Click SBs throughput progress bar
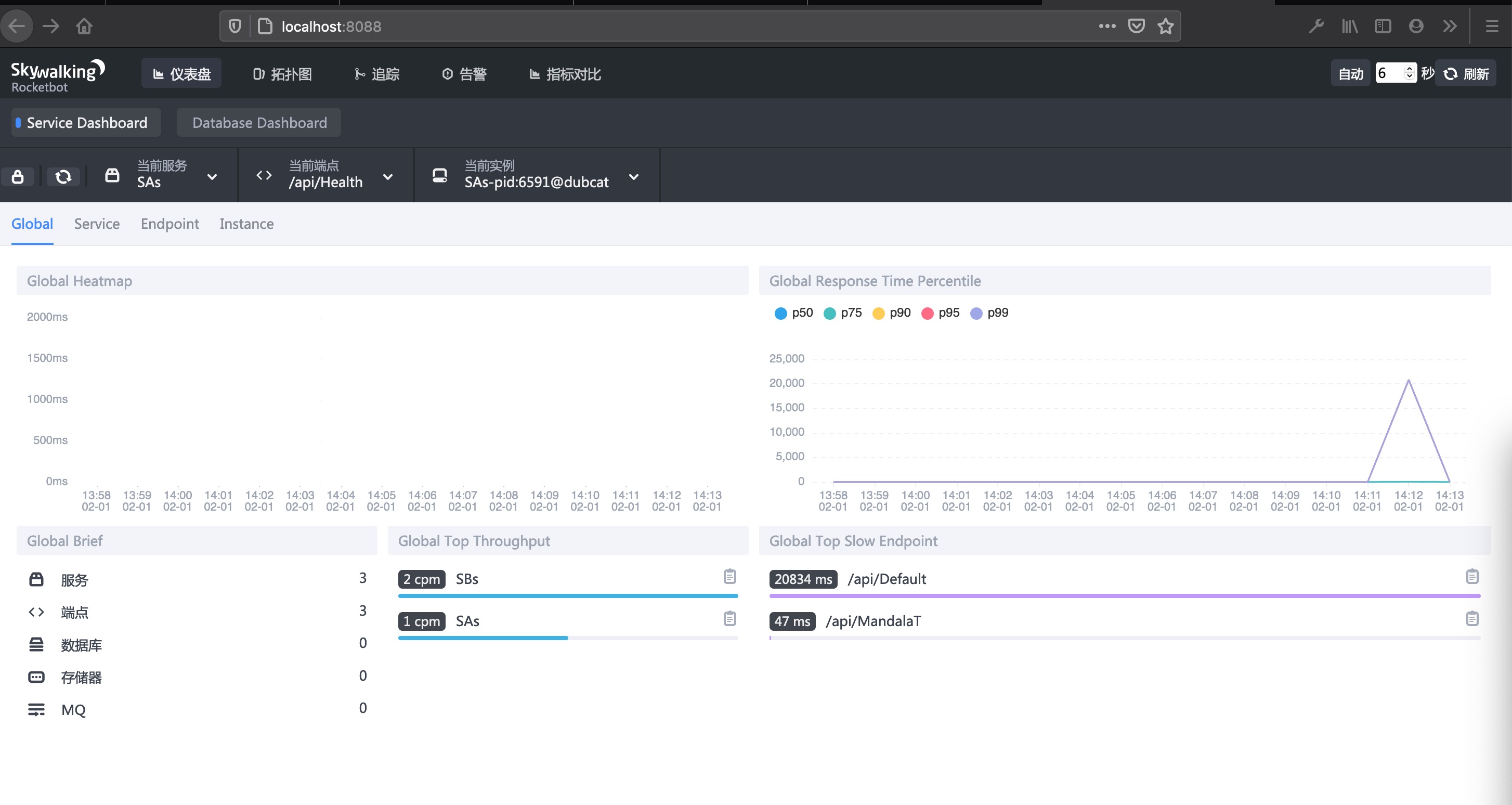The image size is (1512, 805). pyautogui.click(x=568, y=596)
